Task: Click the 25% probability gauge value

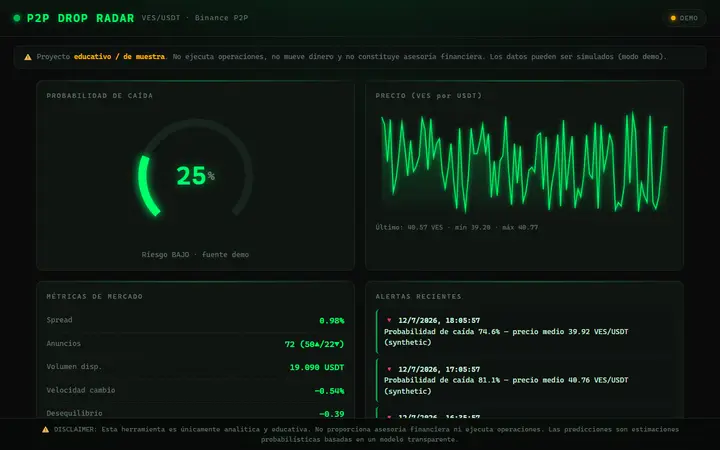Action: coord(196,175)
